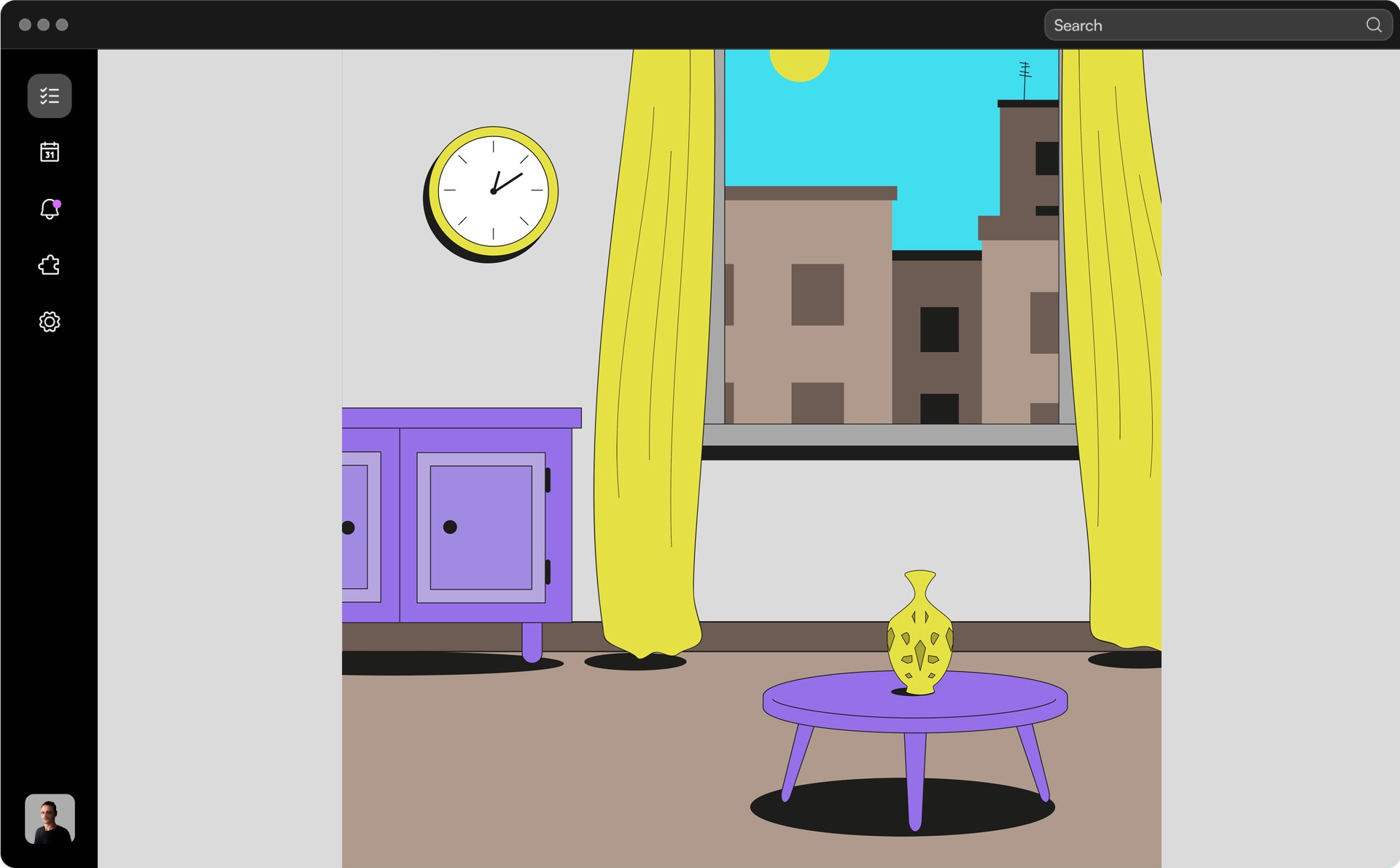Screen dimensions: 1400x868
Task: Open the calendar icon showing 31
Action: pyautogui.click(x=50, y=152)
